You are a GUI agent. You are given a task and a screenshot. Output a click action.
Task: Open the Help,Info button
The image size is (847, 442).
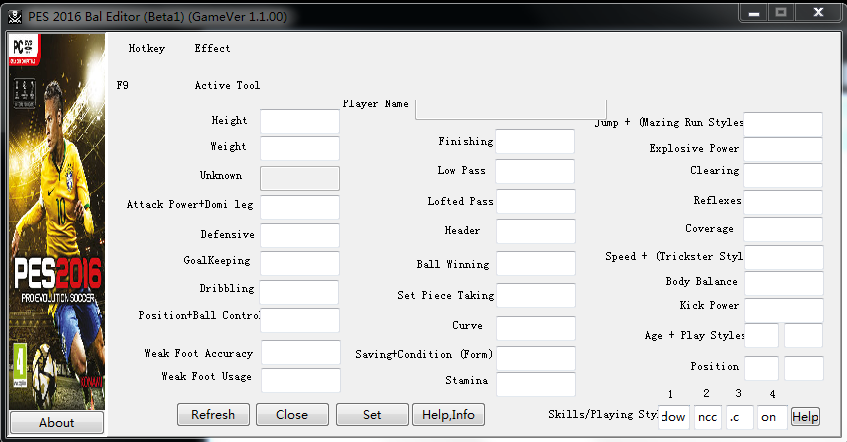click(x=448, y=414)
